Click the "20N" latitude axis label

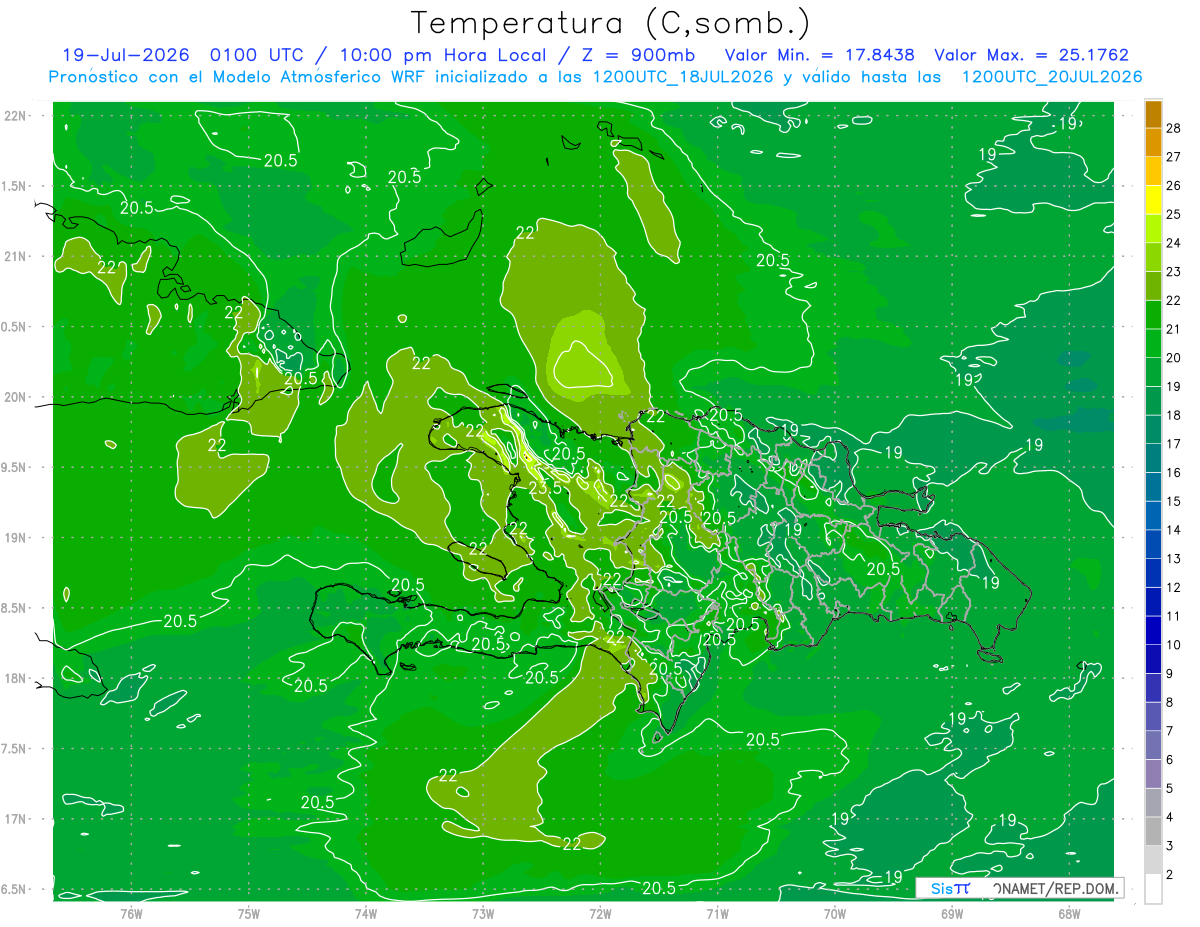(15, 397)
